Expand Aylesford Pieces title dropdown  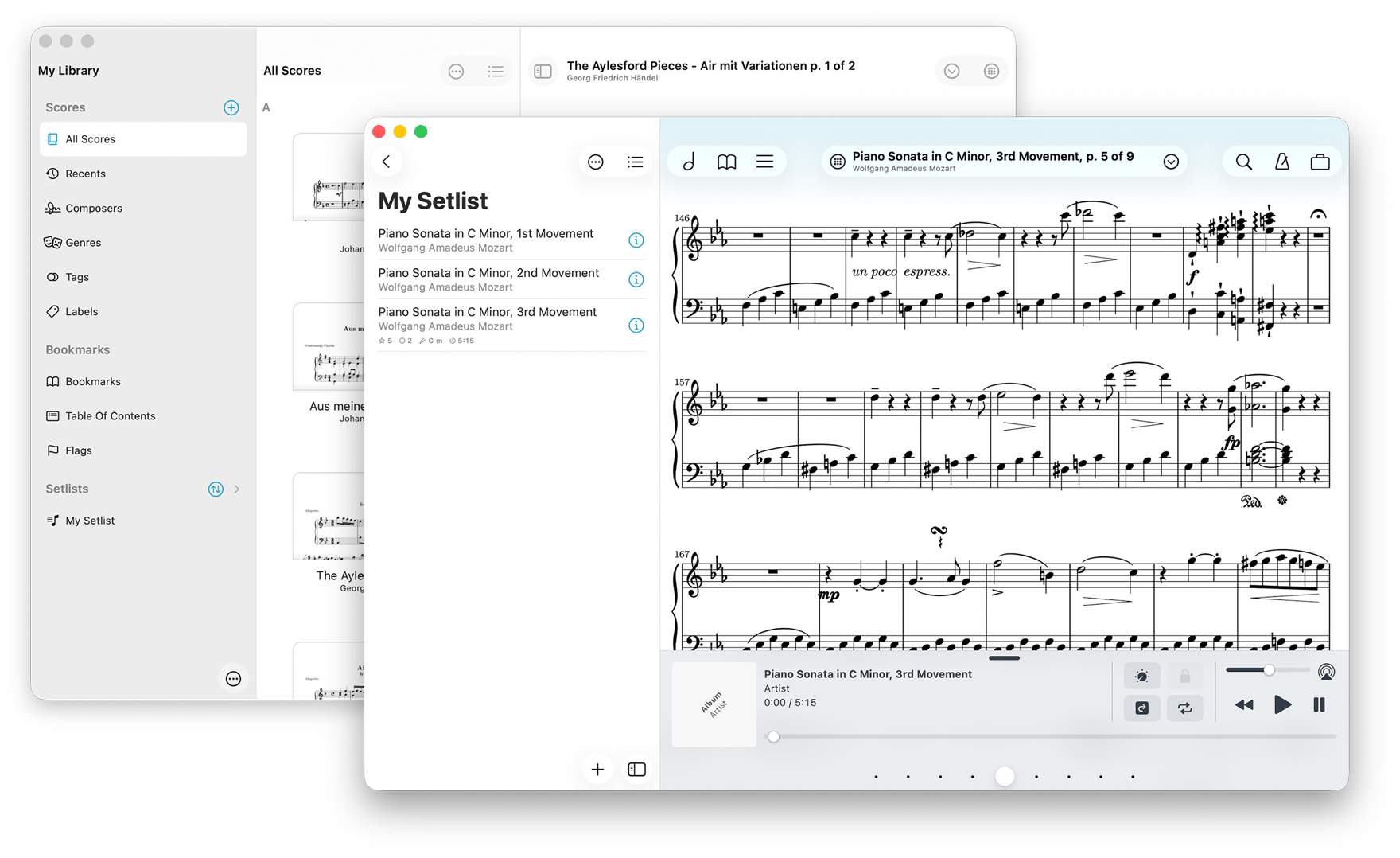[x=952, y=72]
